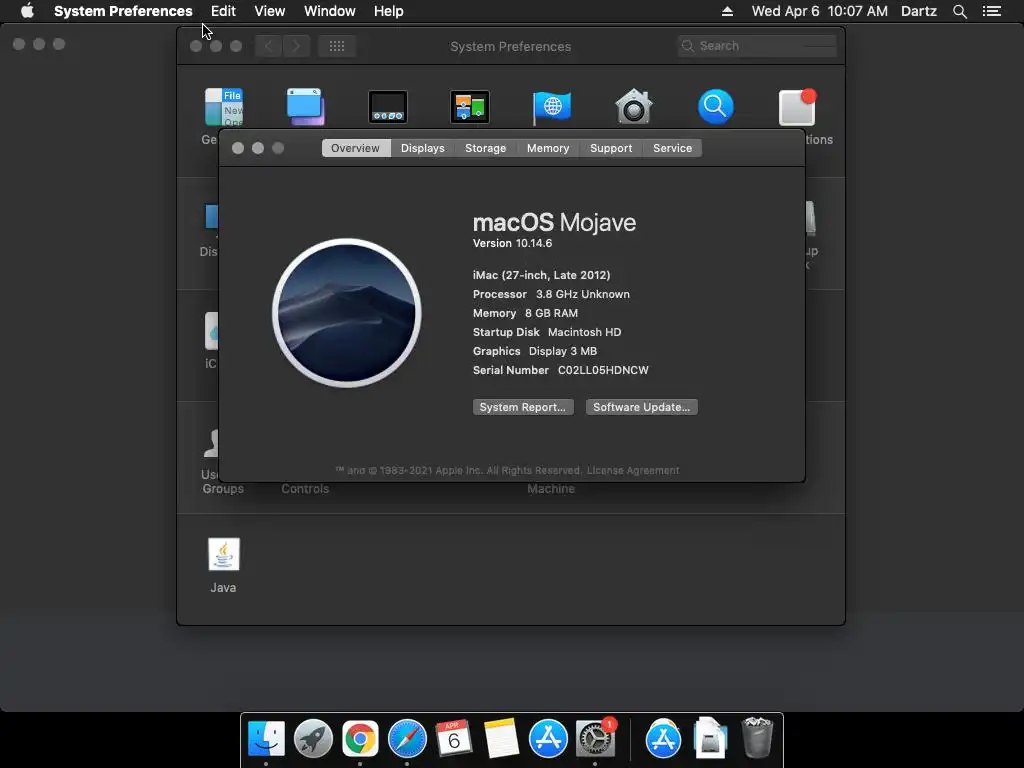This screenshot has width=1024, height=768.
Task: Click the Search field in System Preferences
Action: (x=757, y=46)
